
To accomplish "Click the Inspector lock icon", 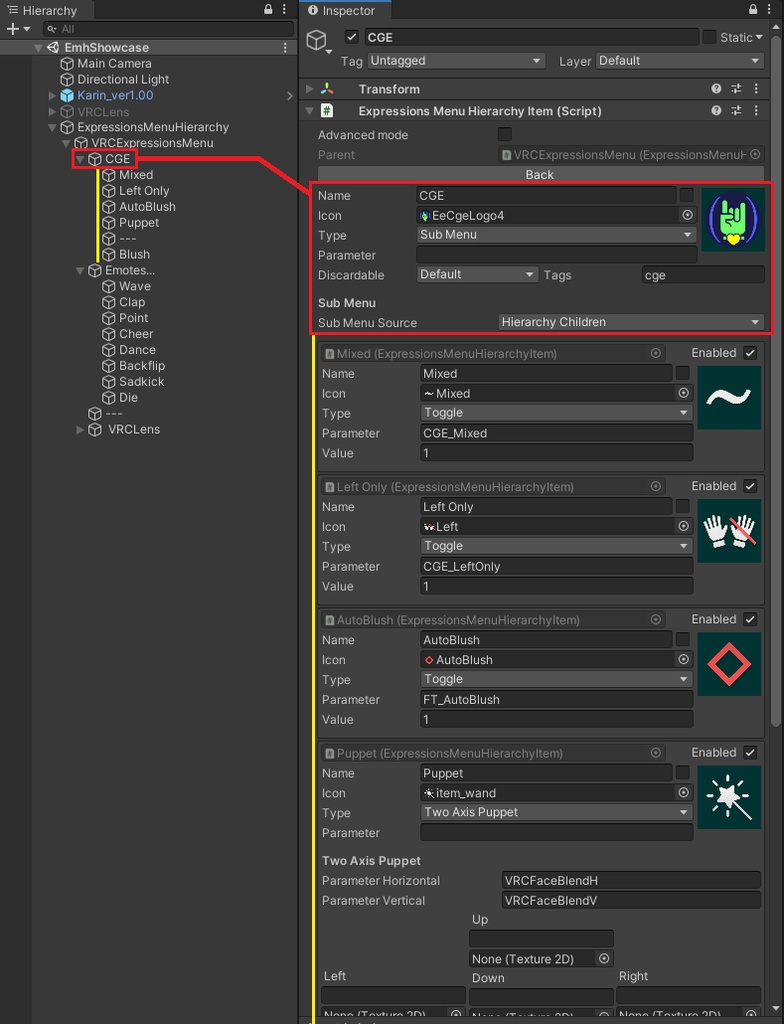I will [x=753, y=9].
